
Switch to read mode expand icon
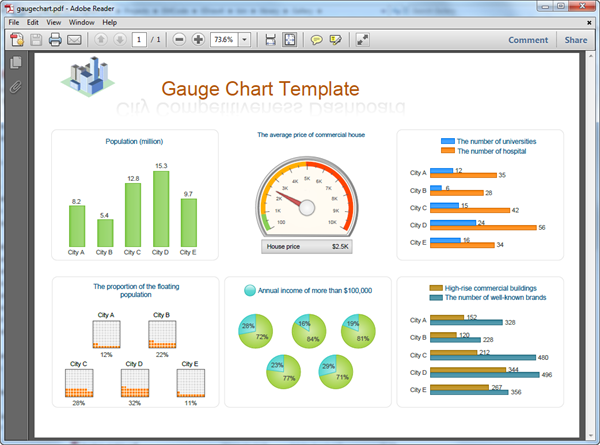coord(362,39)
